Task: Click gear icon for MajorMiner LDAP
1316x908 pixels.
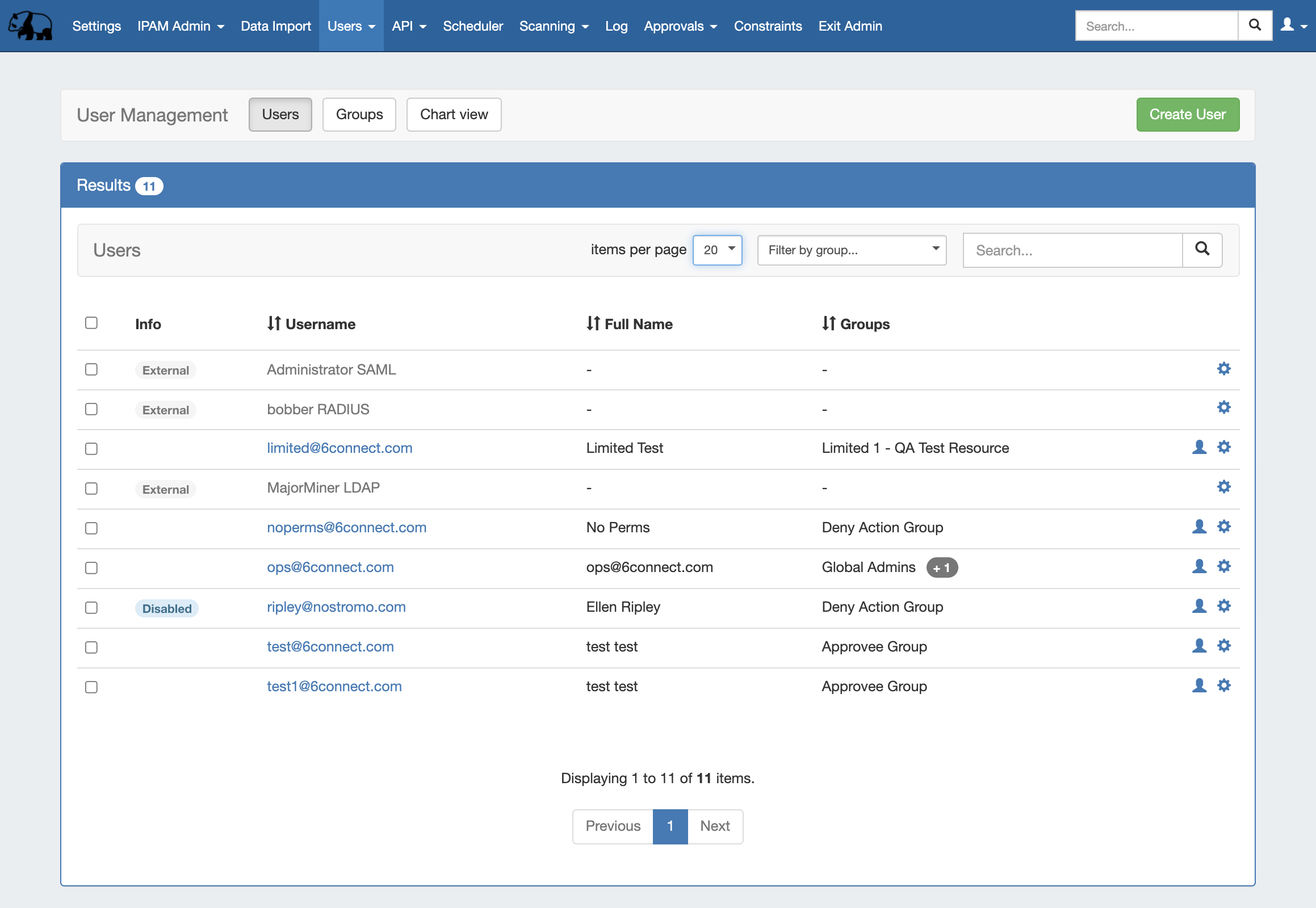Action: (x=1224, y=487)
